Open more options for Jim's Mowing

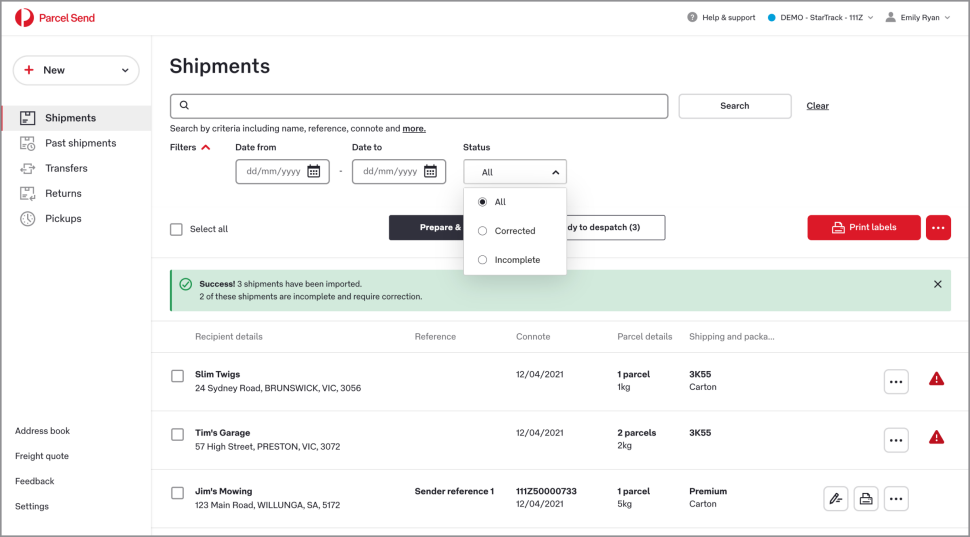(x=896, y=499)
